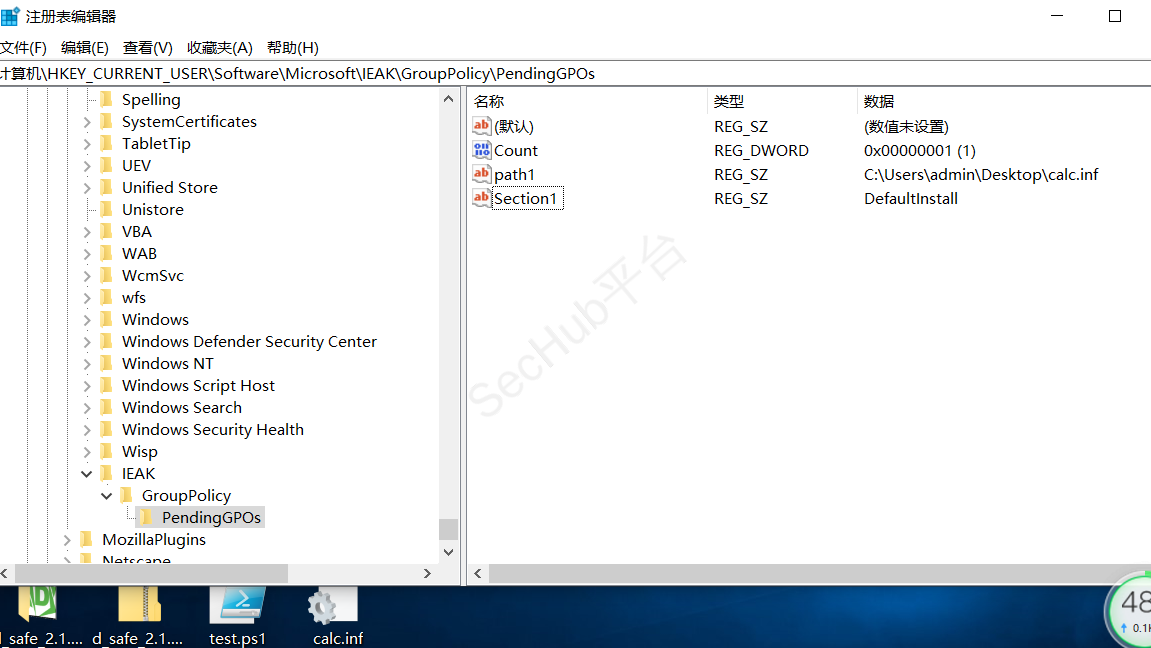1151x648 pixels.
Task: Maximize the Registry Editor window
Action: [x=1115, y=16]
